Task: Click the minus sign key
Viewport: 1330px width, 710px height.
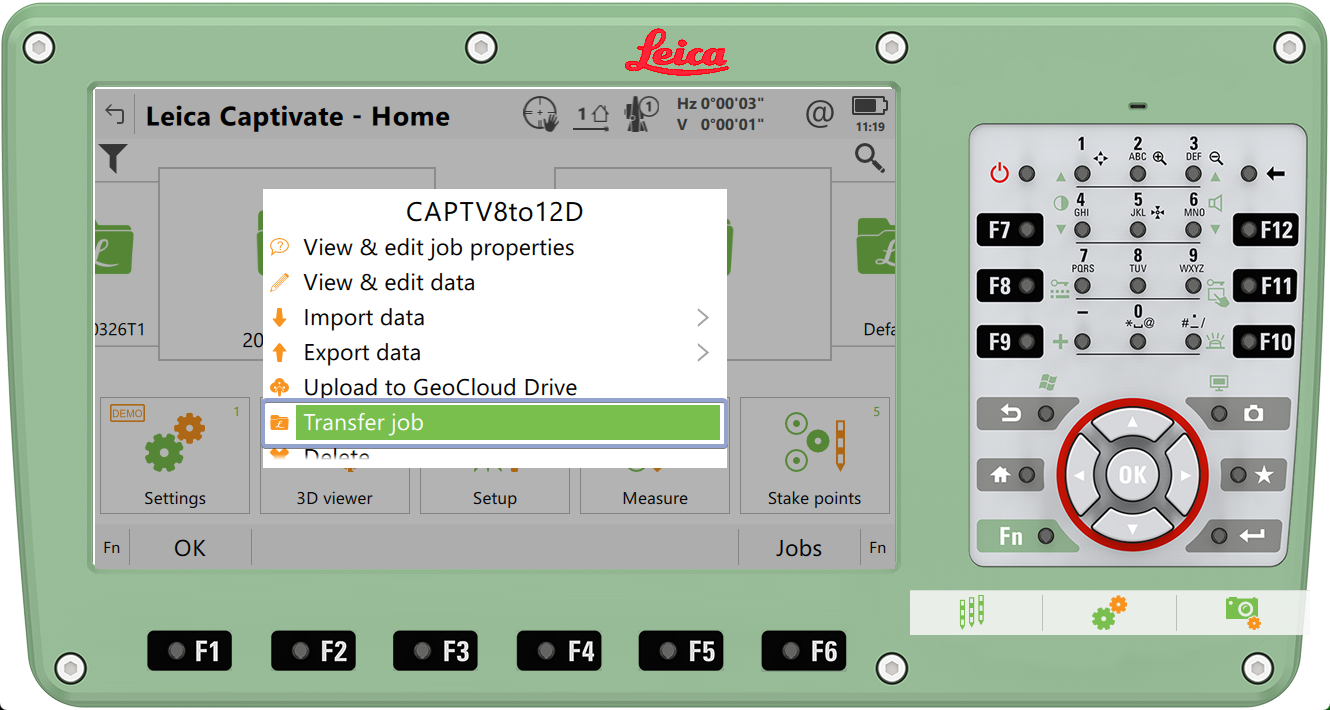Action: pyautogui.click(x=1082, y=342)
